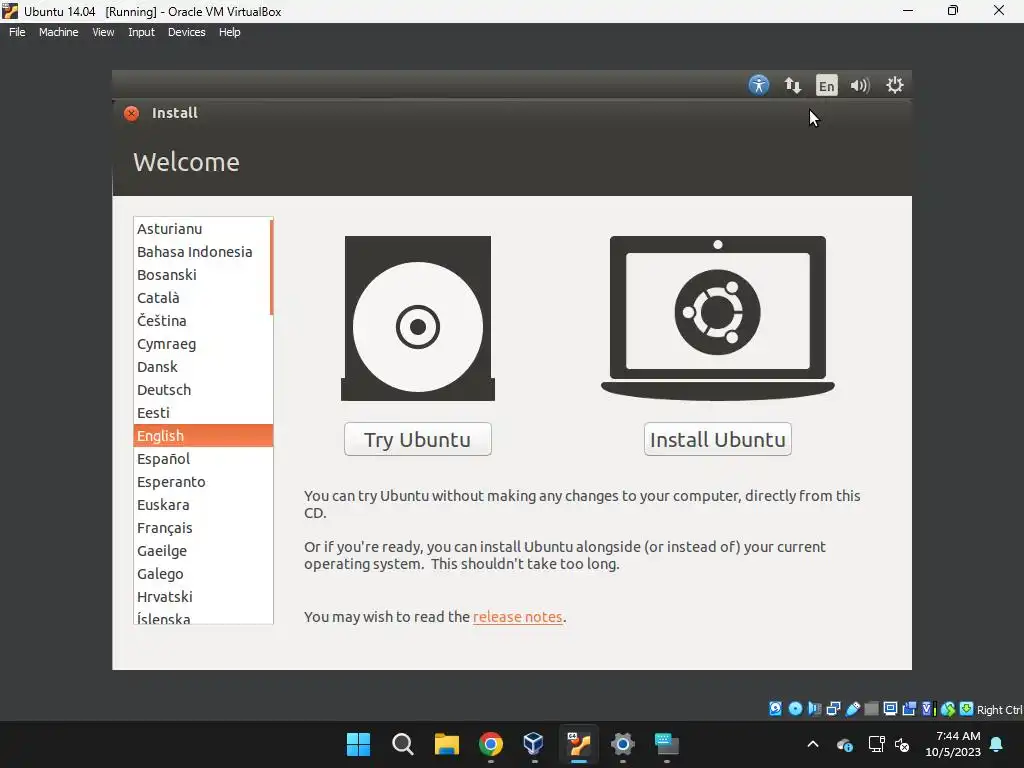The width and height of the screenshot is (1024, 768).
Task: Open the network connections indicator in the Ubuntu panel
Action: [x=792, y=85]
